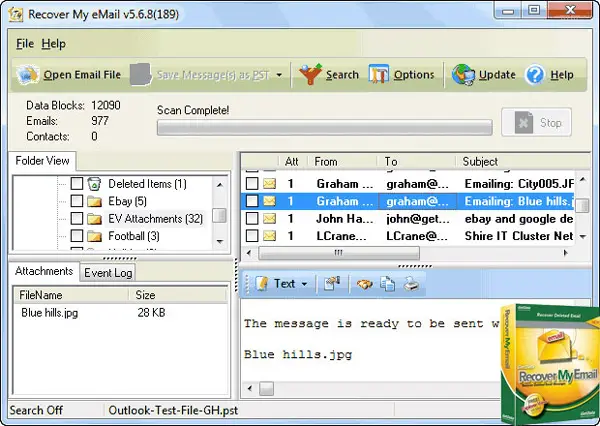Click the folder tree vertical scrollbar thumb
The height and width of the screenshot is (426, 600).
[x=219, y=215]
